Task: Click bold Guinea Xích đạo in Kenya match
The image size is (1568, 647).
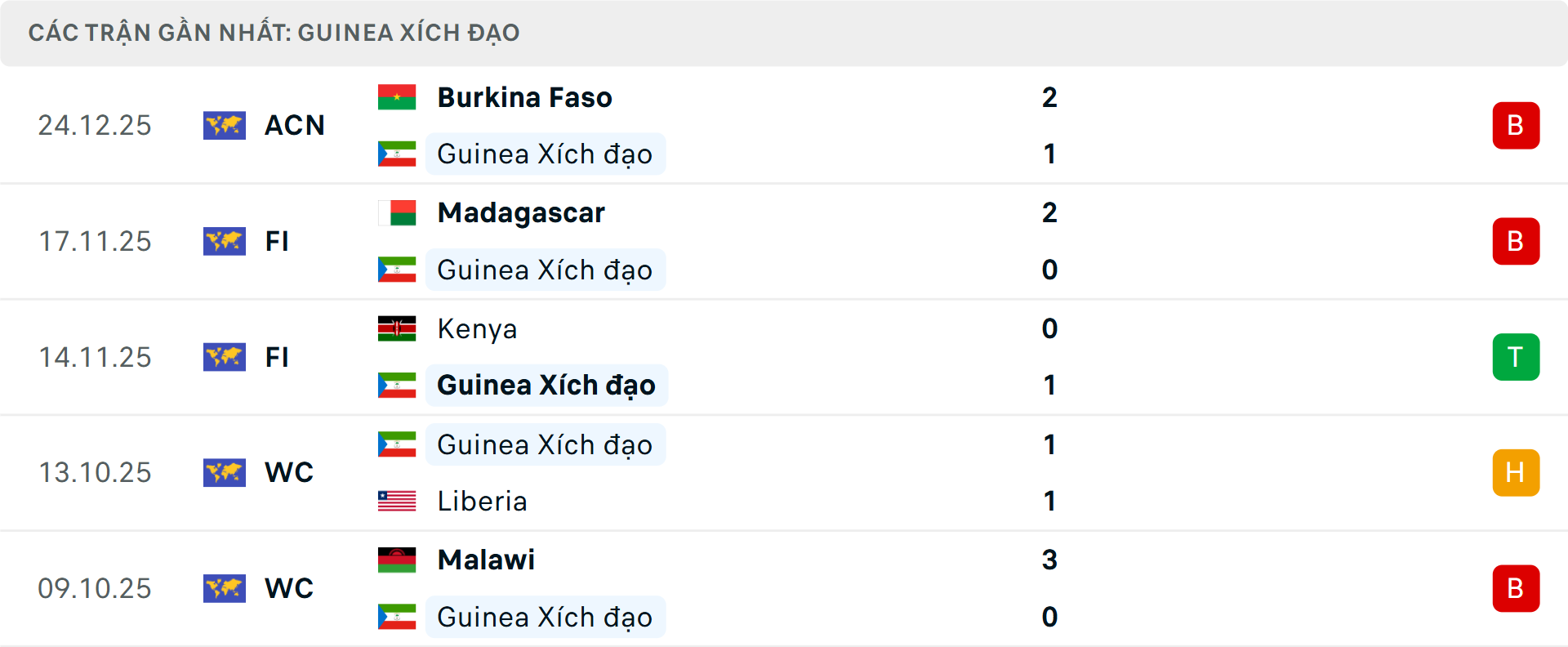Action: 546,386
